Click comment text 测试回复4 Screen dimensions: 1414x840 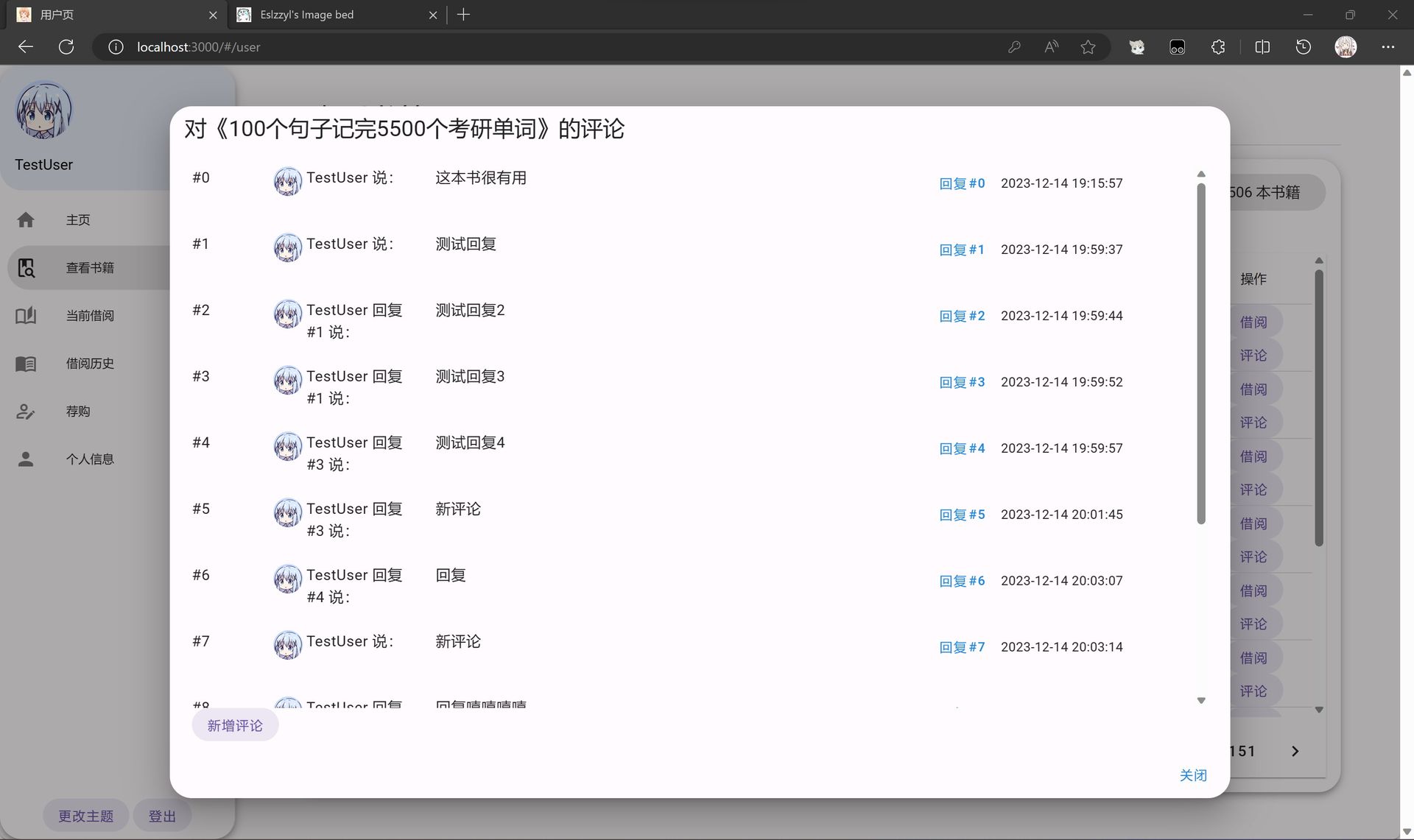click(x=470, y=442)
